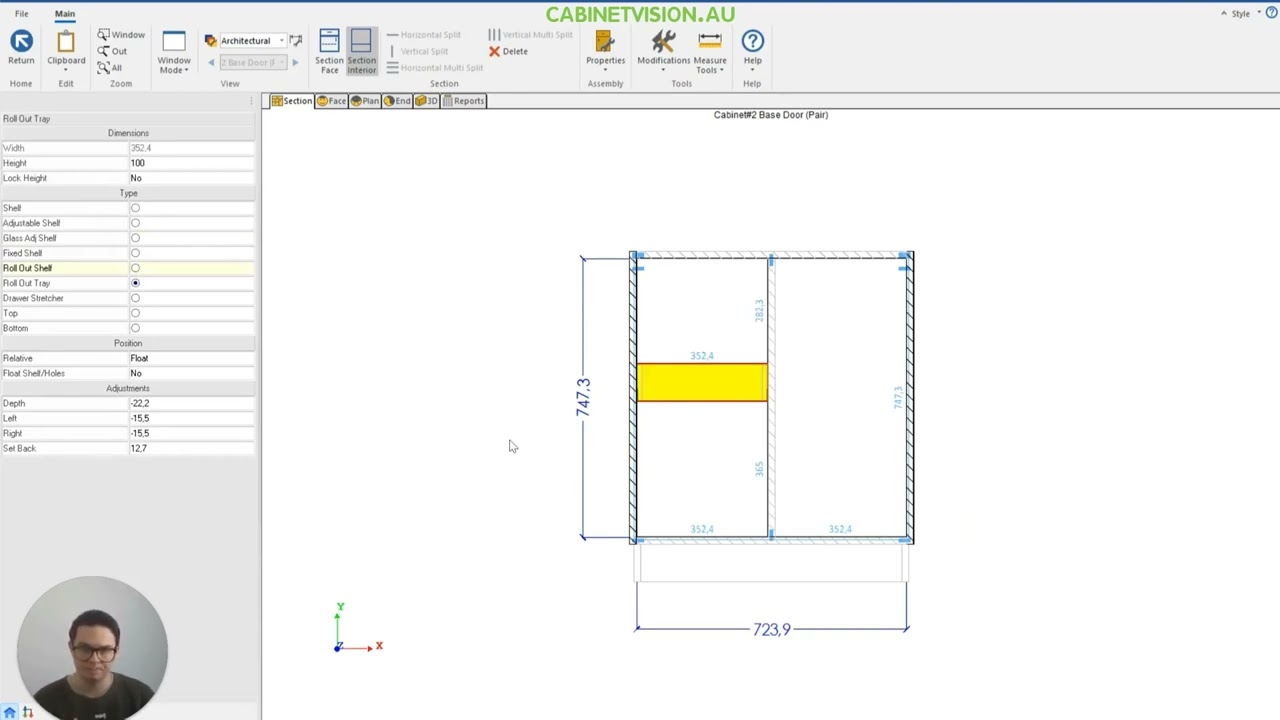Switch to Section Face view
This screenshot has height=720, width=1280.
click(329, 52)
